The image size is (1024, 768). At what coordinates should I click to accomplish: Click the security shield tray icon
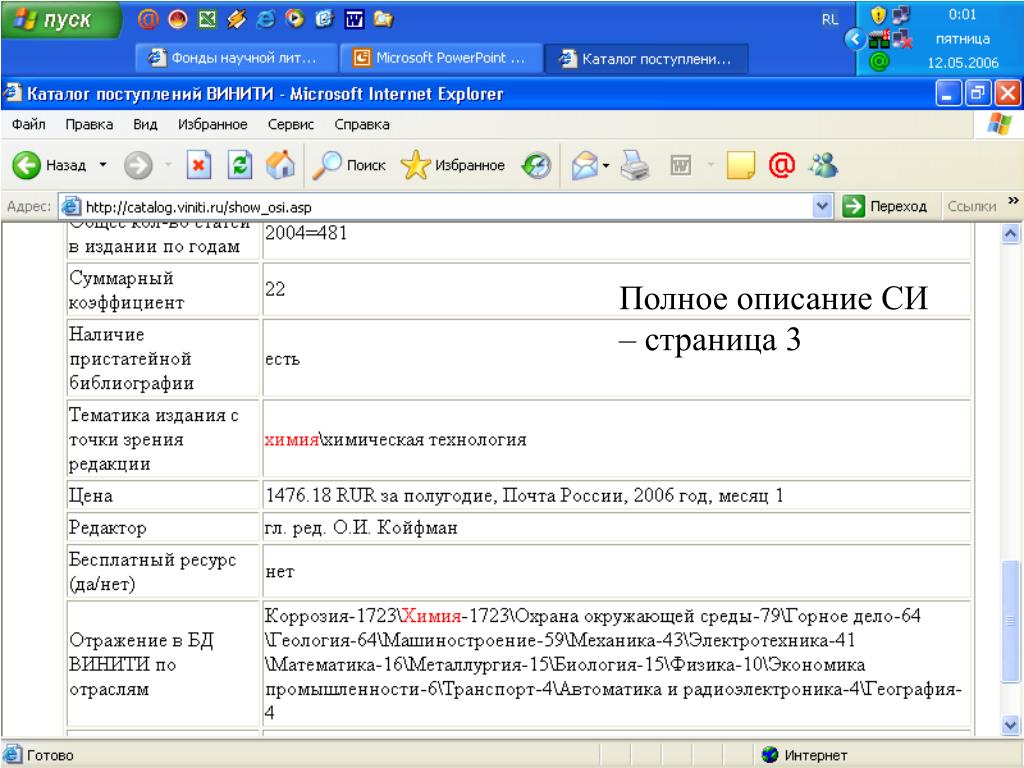879,16
